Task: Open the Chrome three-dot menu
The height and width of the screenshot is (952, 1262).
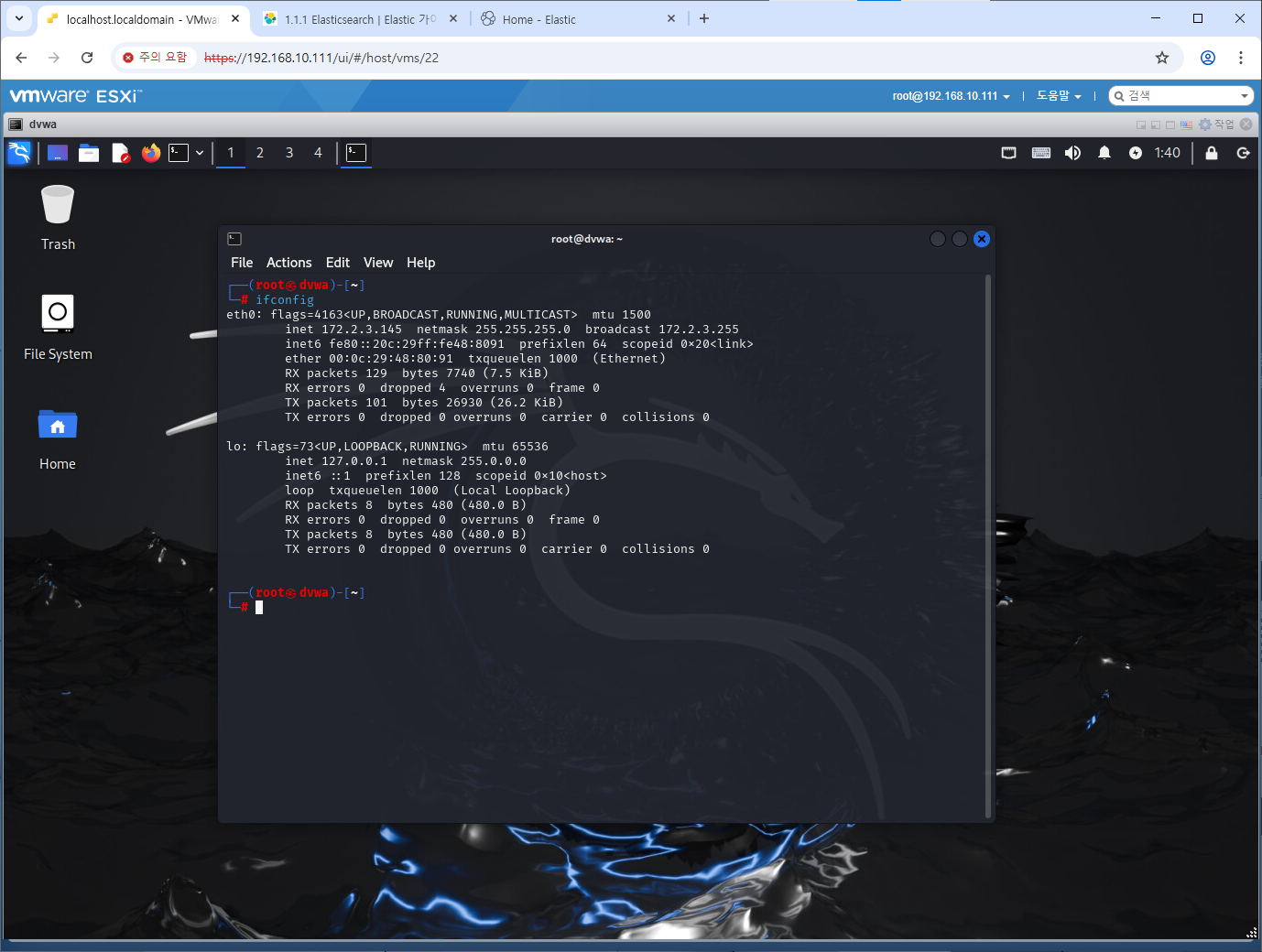Action: click(1241, 58)
